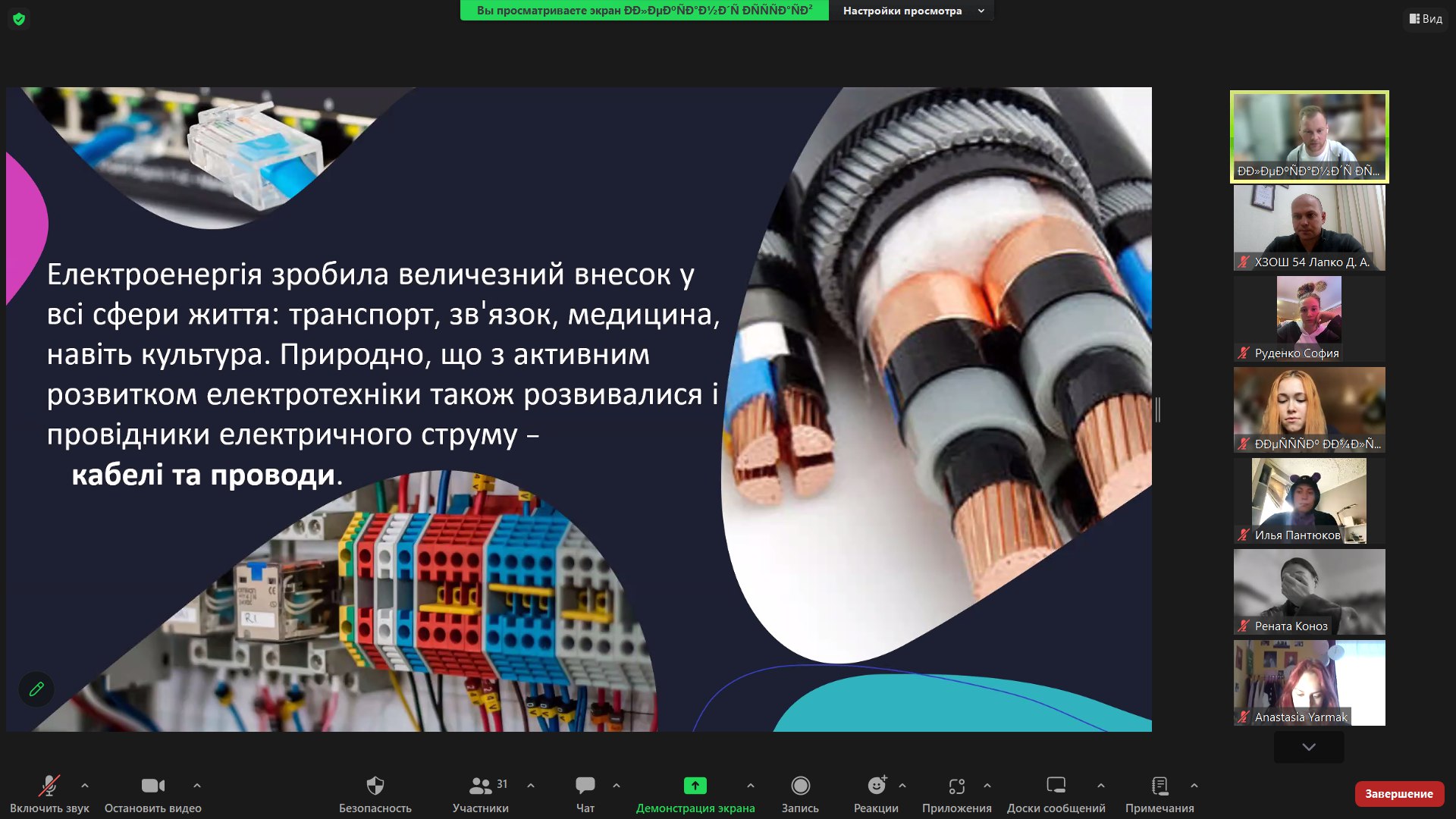
Task: Open the Participants panel icon
Action: click(481, 786)
